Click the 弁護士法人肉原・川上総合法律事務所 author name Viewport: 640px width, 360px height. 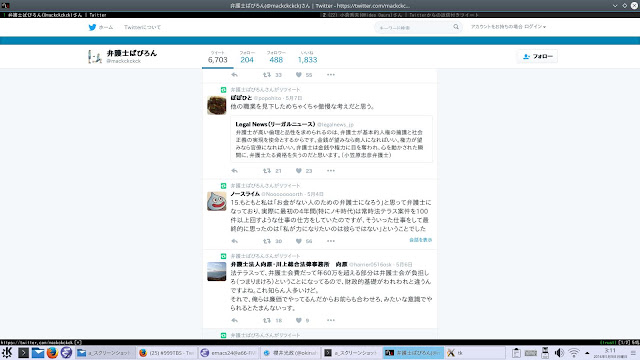tap(289, 264)
